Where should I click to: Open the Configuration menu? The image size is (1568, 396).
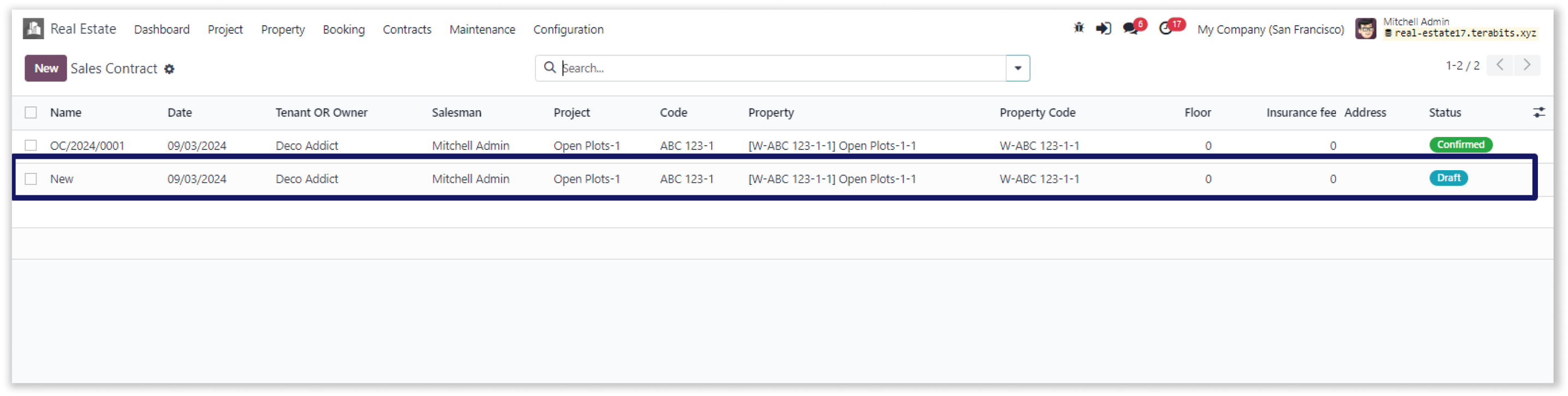pos(569,29)
